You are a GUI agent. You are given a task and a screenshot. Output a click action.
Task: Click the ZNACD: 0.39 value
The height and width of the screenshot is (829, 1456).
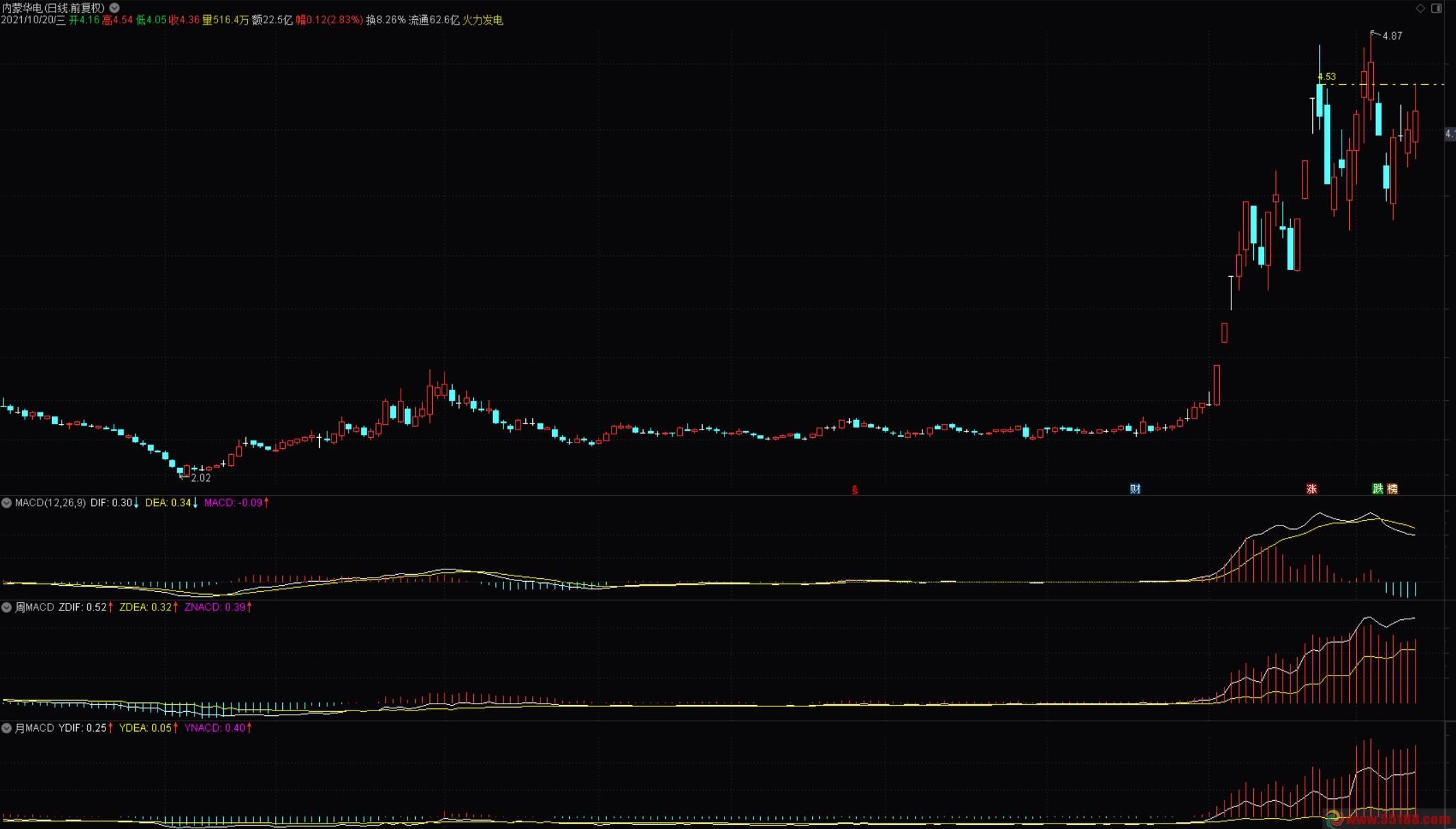click(x=214, y=607)
